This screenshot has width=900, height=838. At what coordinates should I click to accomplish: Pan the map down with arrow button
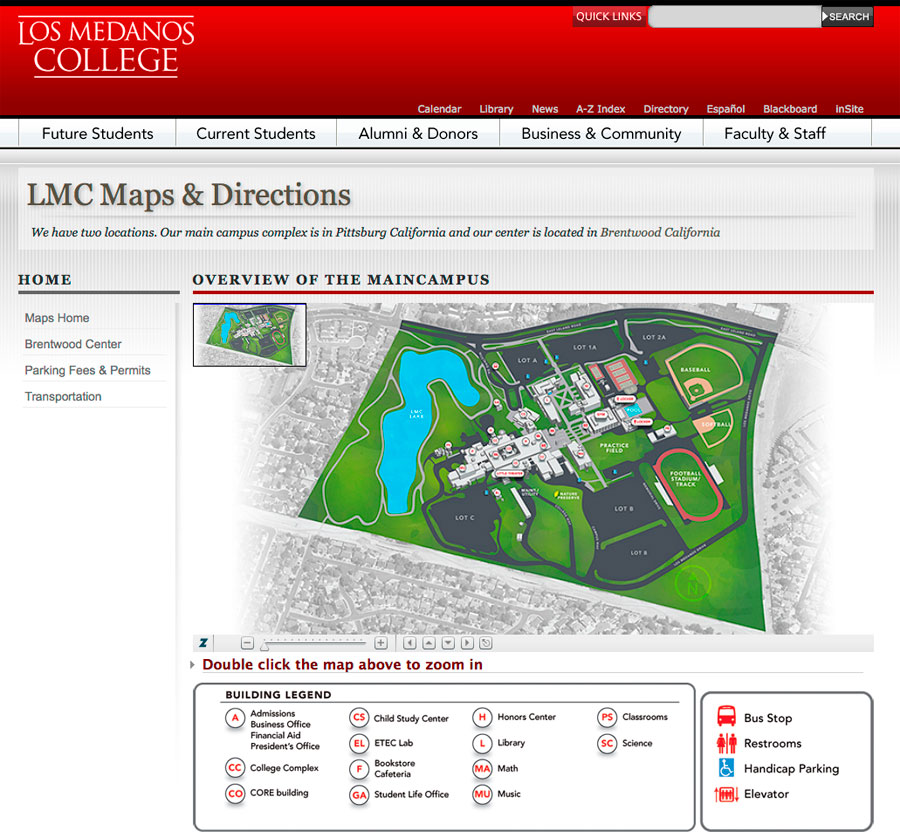(x=448, y=643)
